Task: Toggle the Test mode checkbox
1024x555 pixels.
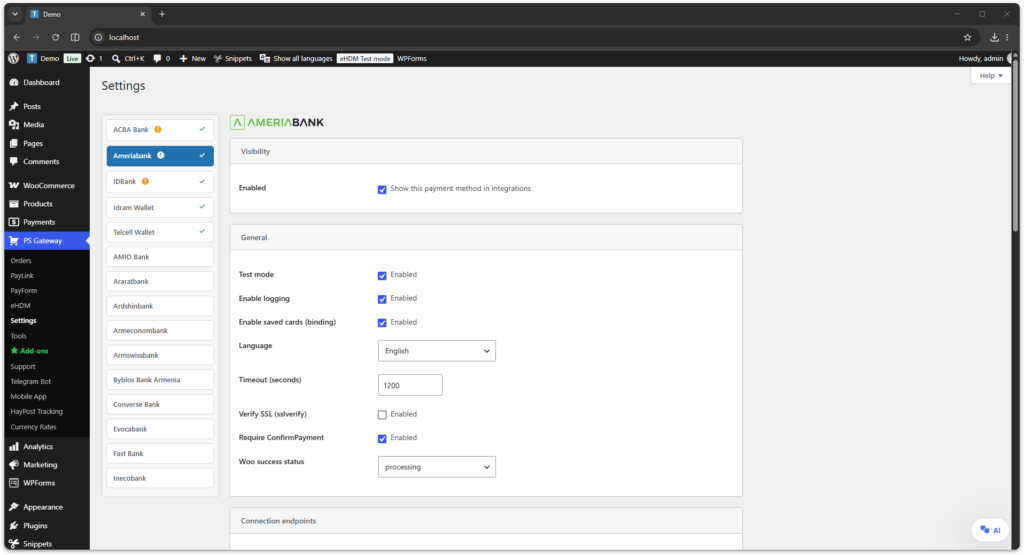Action: (x=382, y=276)
